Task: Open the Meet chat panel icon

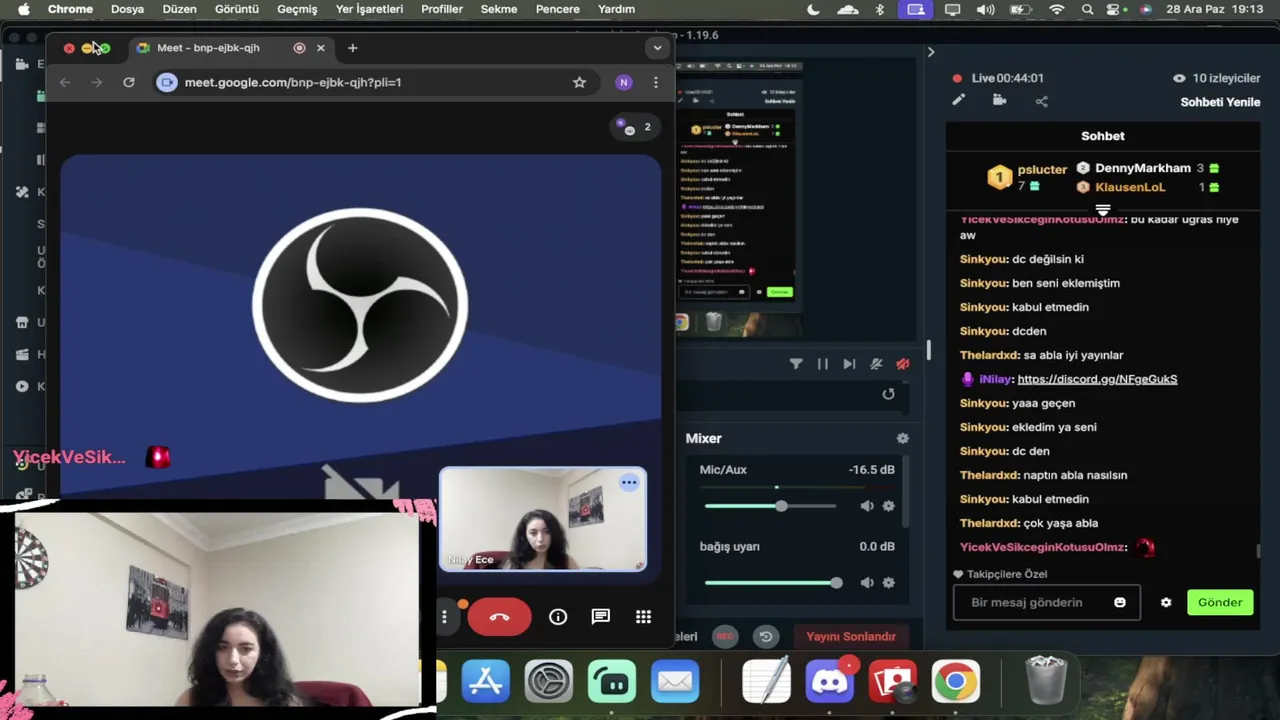Action: 601,617
